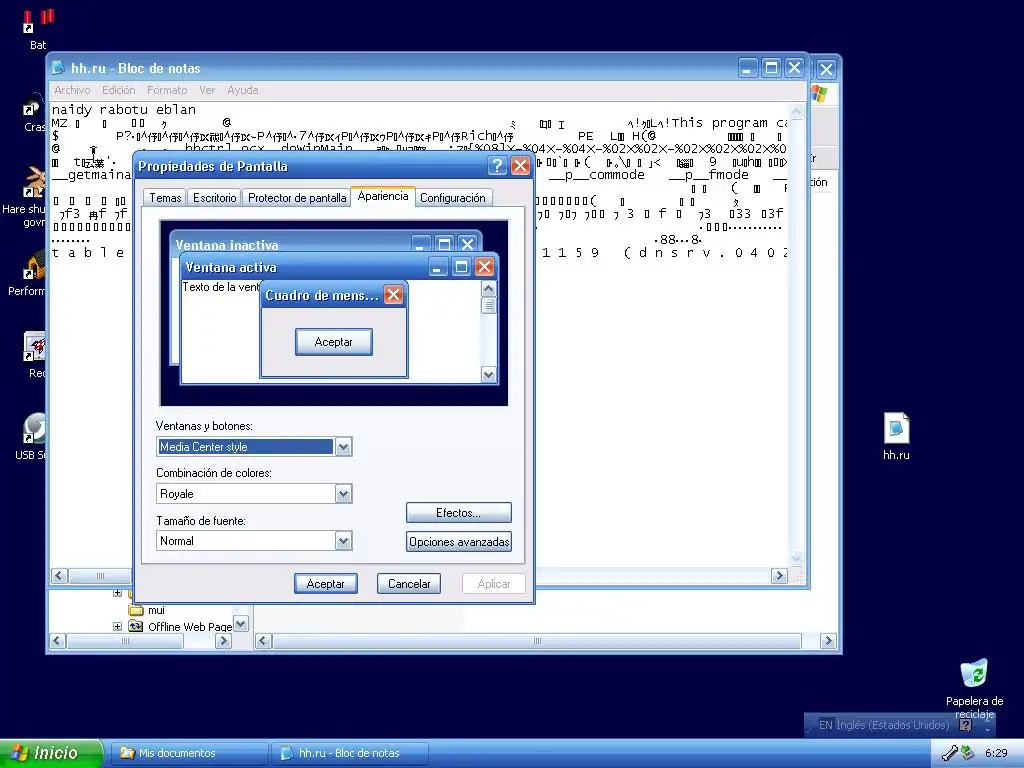Open the Temas tab

point(165,198)
